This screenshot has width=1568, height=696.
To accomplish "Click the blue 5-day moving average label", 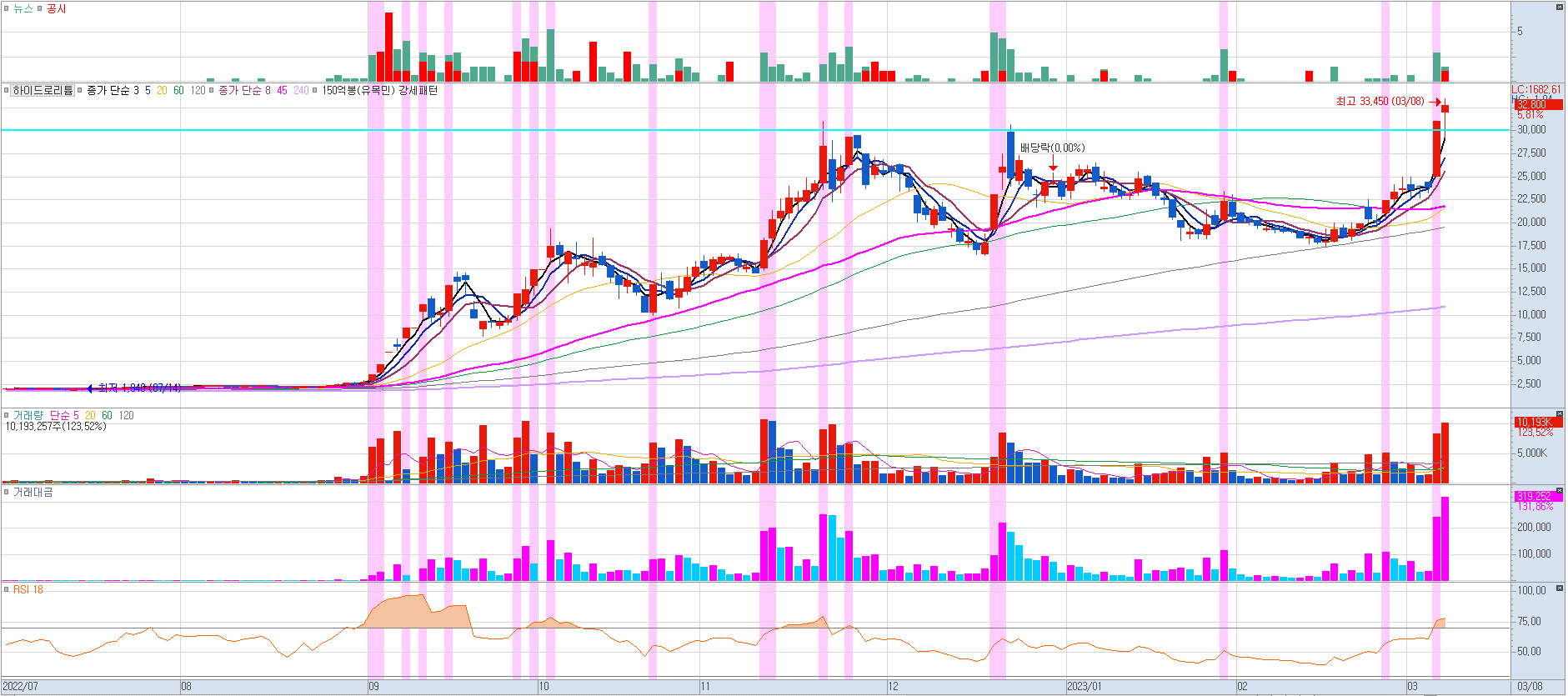I will (148, 90).
